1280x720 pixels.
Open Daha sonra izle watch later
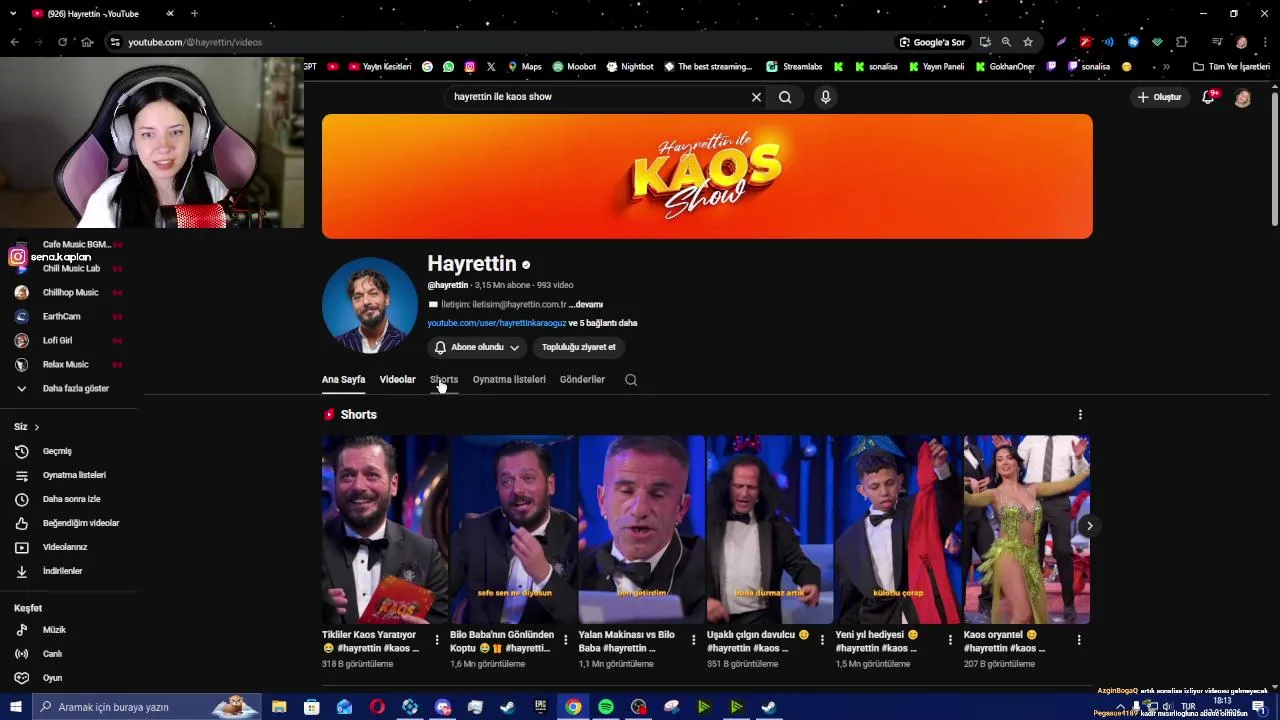click(x=68, y=499)
